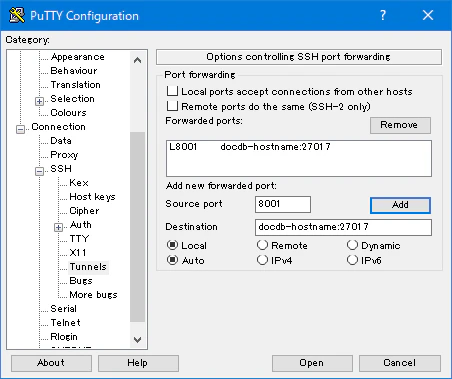Enable Local ports accept connections from other hosts
452x379 pixels.
[x=172, y=91]
